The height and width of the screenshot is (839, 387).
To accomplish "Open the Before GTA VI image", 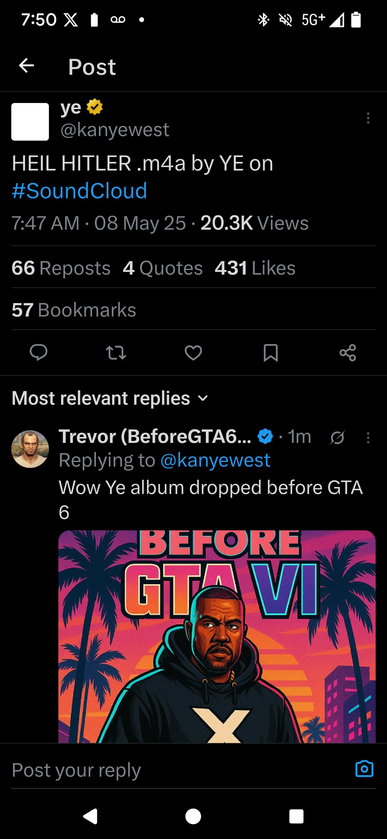I will [217, 636].
